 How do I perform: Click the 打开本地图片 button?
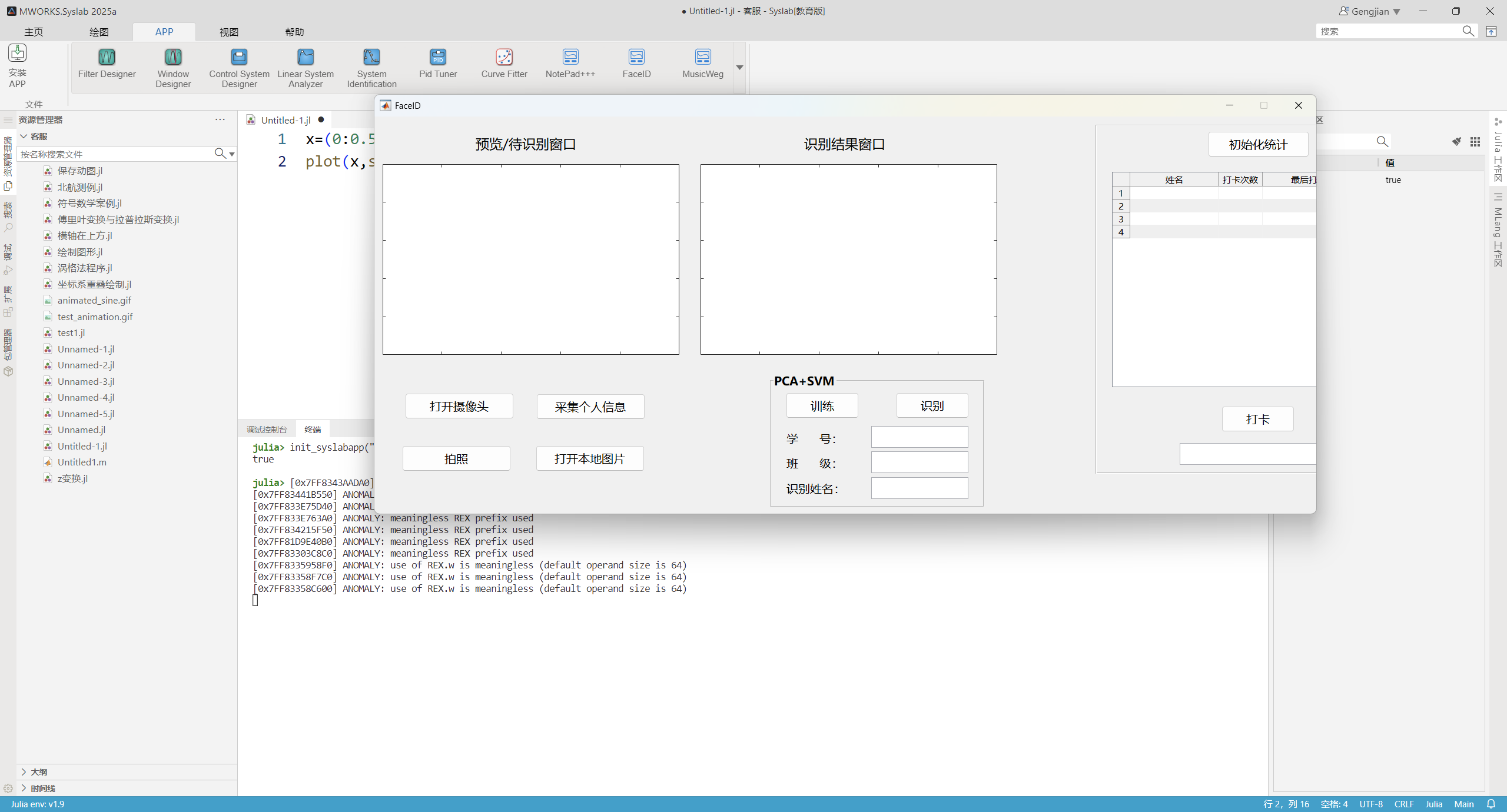590,458
